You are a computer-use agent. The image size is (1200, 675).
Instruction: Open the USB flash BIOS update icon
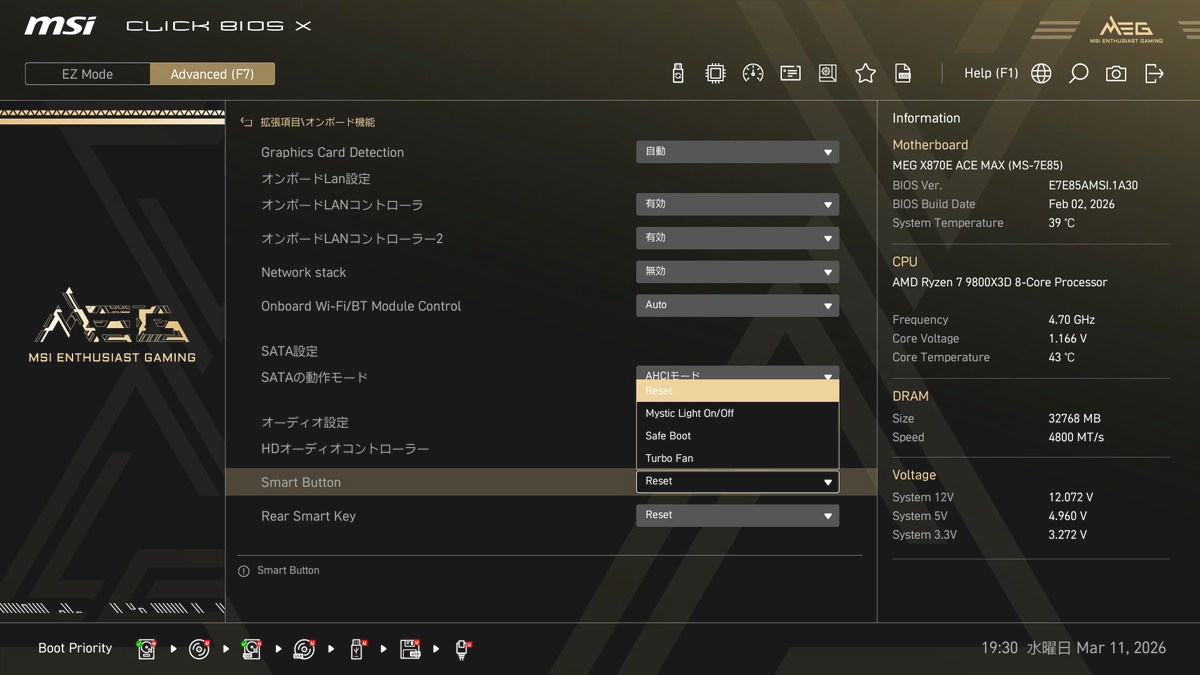(678, 73)
